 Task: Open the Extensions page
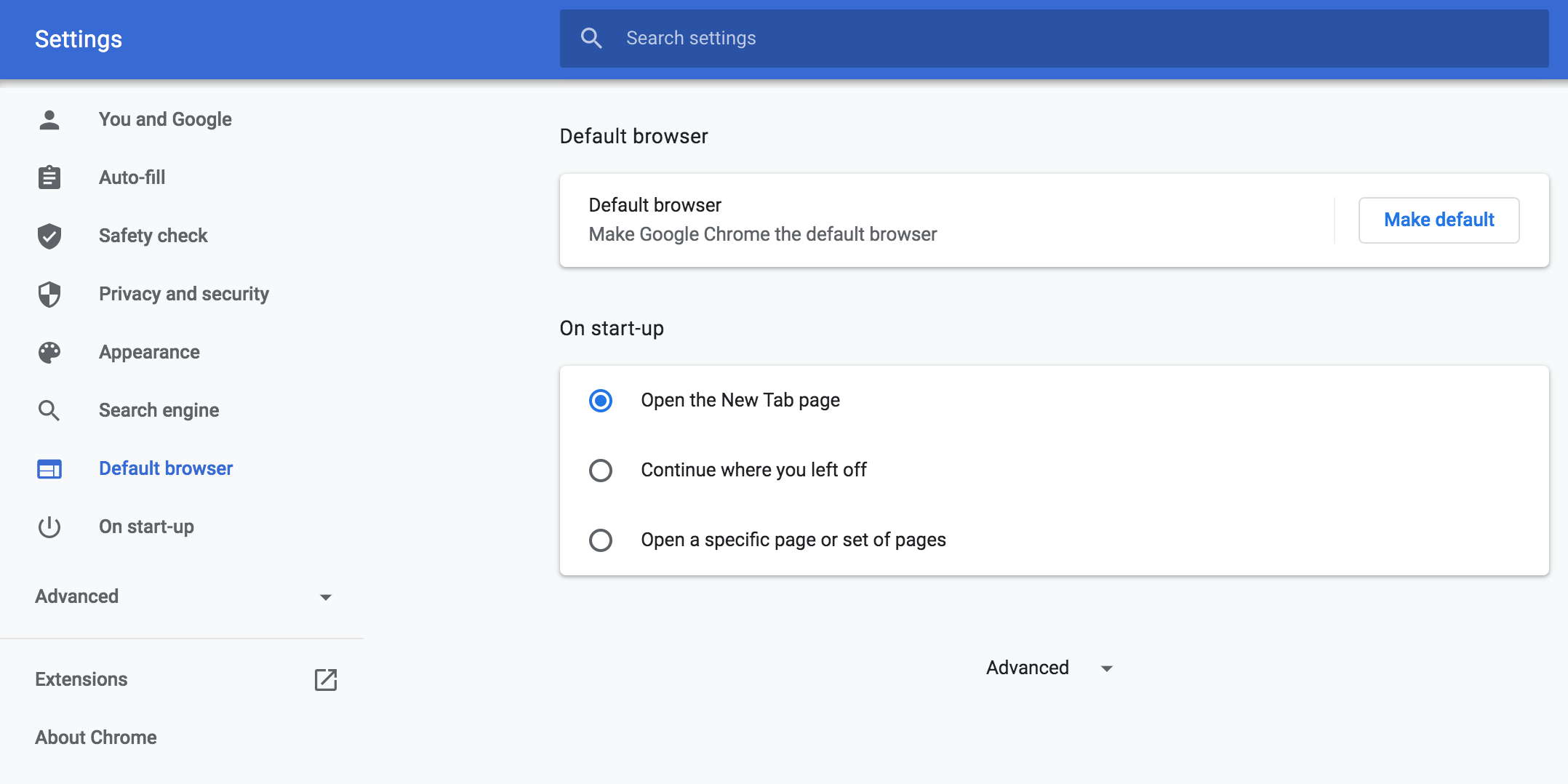(x=81, y=679)
